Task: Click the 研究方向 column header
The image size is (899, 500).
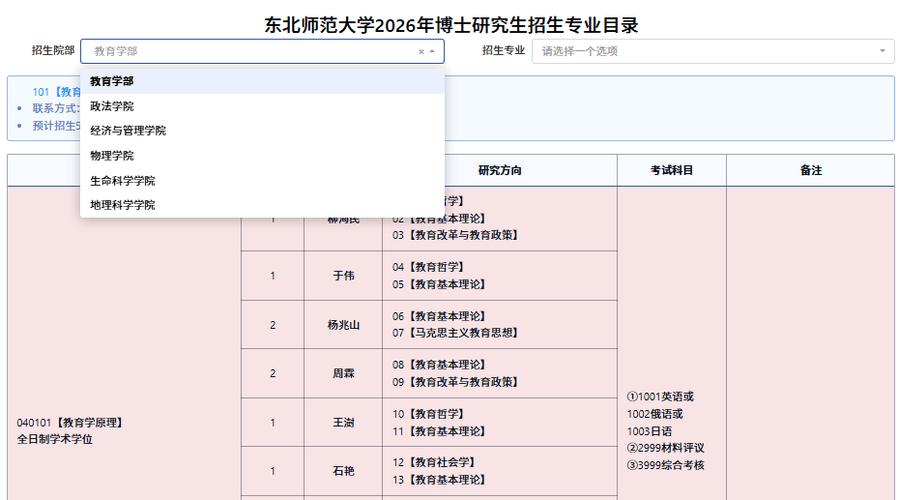Action: 500,170
